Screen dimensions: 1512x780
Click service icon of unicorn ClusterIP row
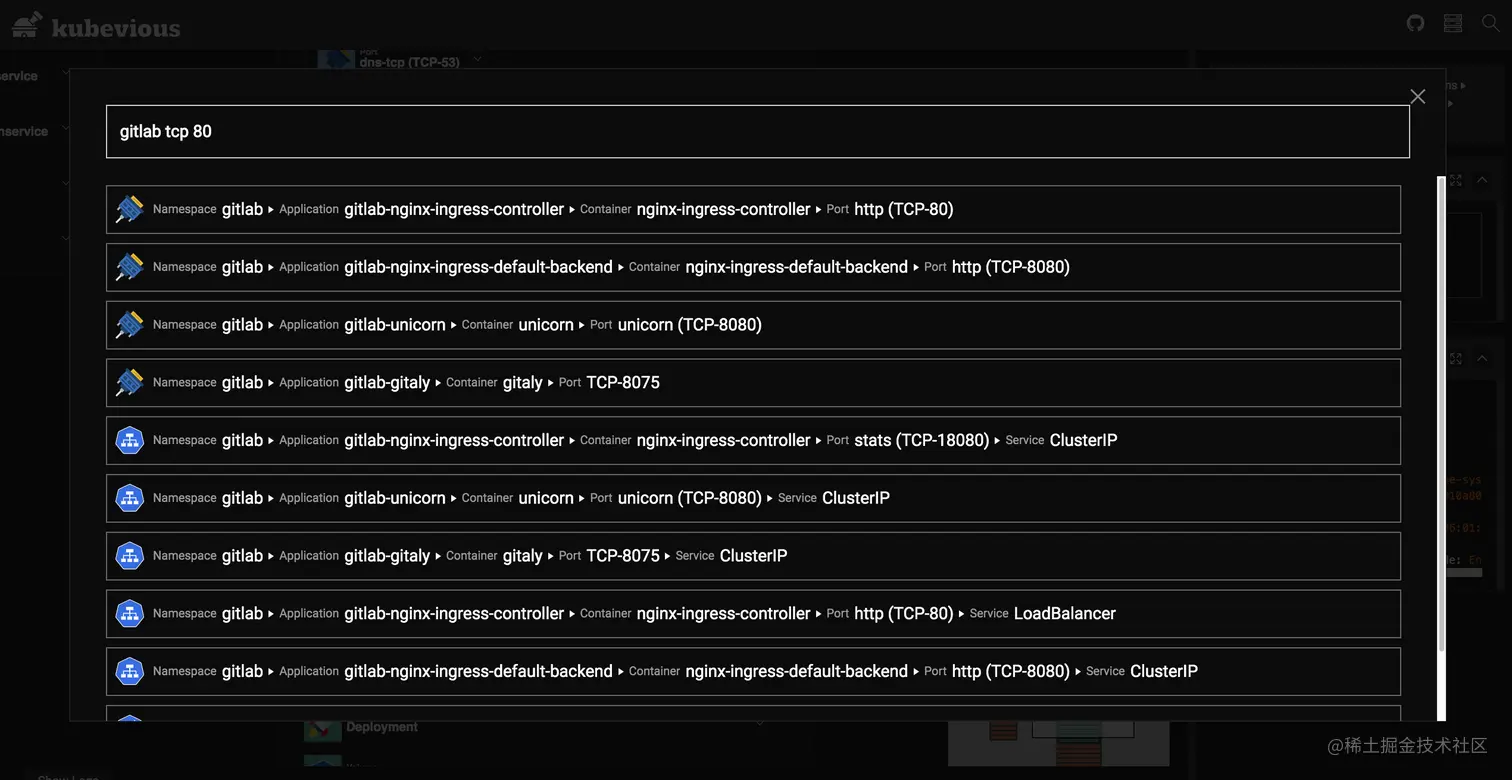pyautogui.click(x=130, y=498)
